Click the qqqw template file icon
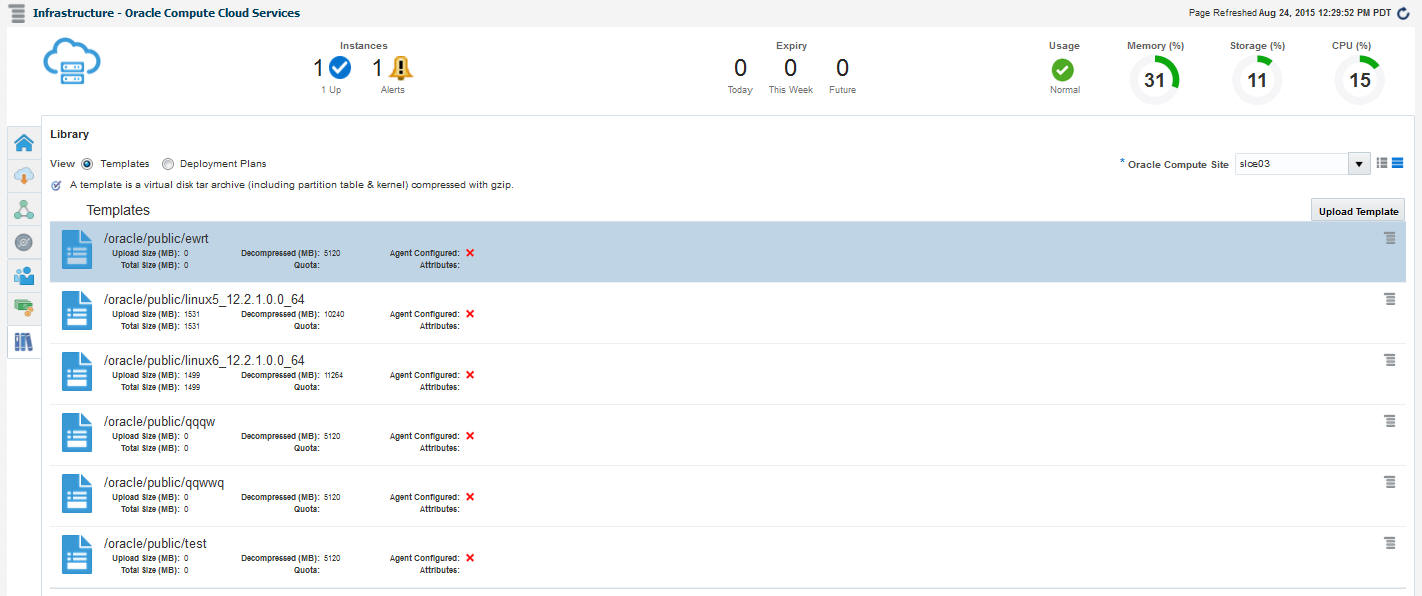The height and width of the screenshot is (596, 1422). (x=77, y=432)
